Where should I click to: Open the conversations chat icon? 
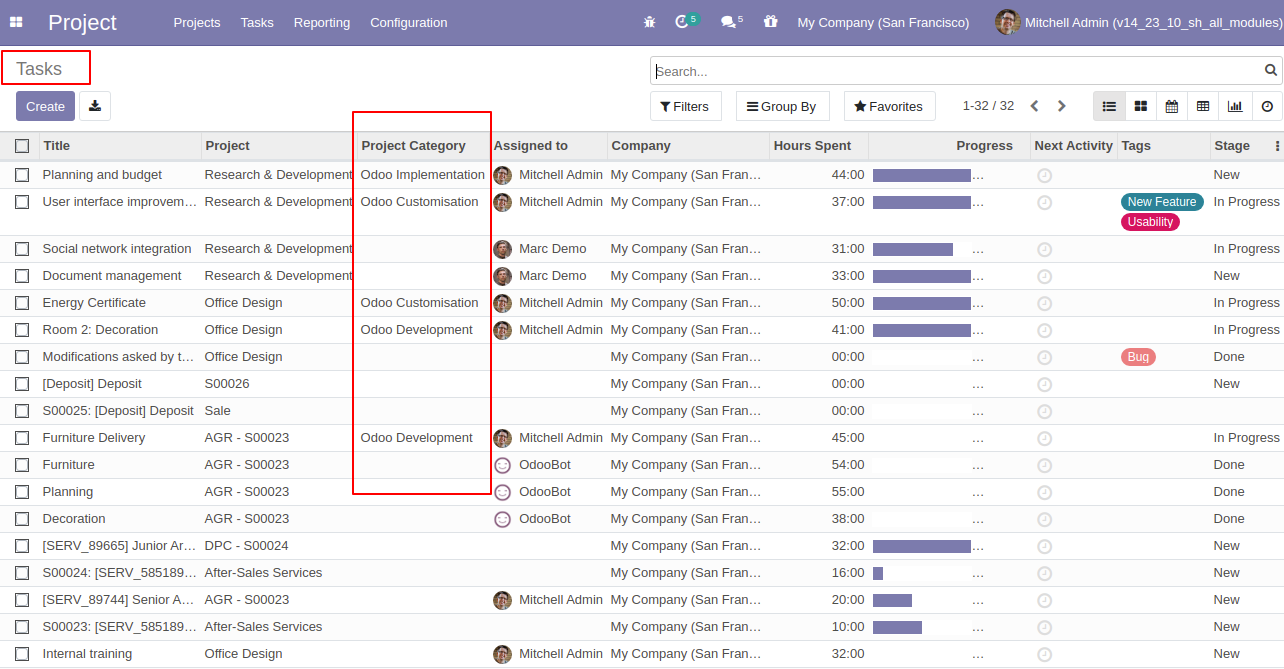click(728, 22)
